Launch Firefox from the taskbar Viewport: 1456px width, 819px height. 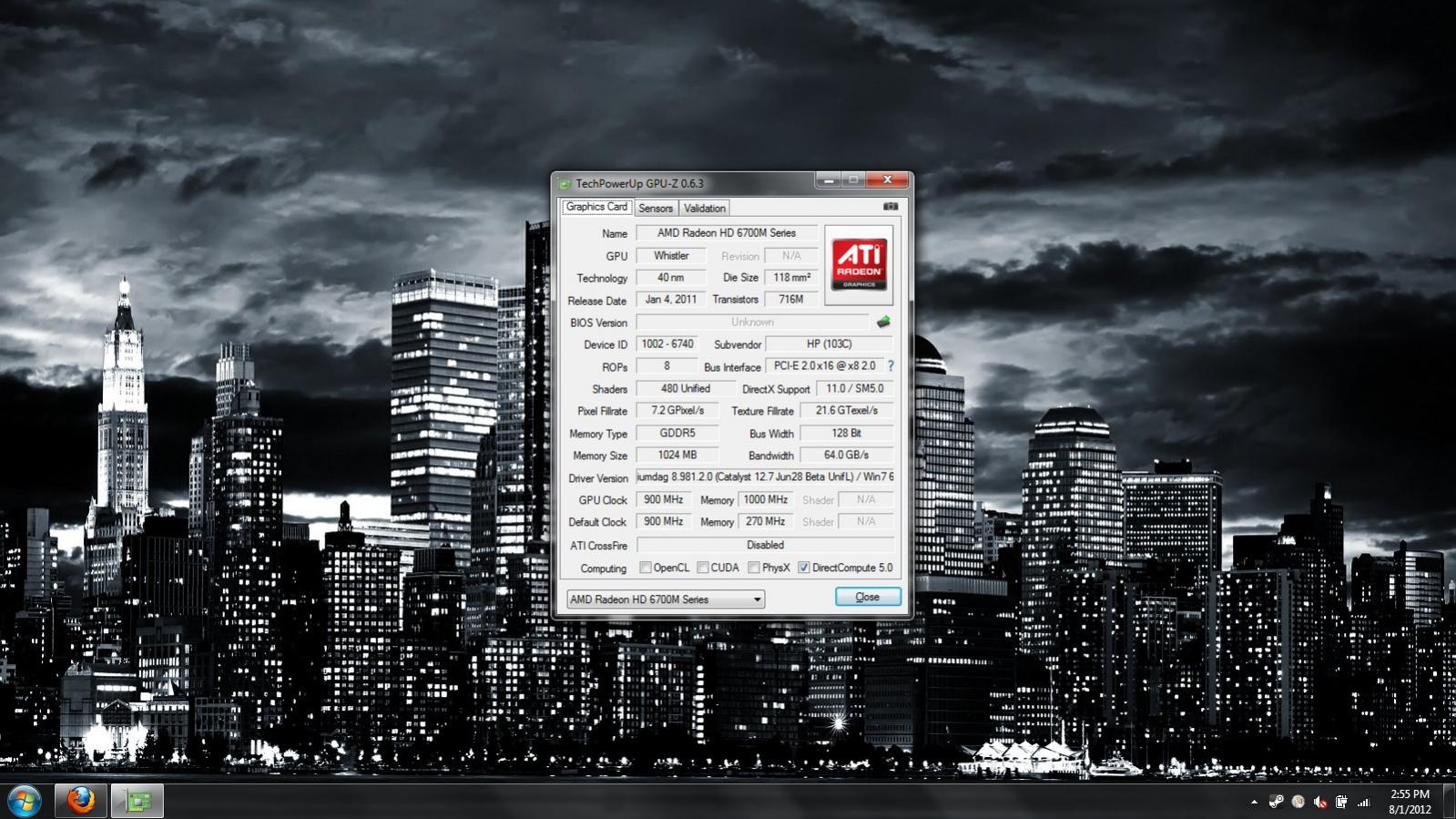coord(81,801)
